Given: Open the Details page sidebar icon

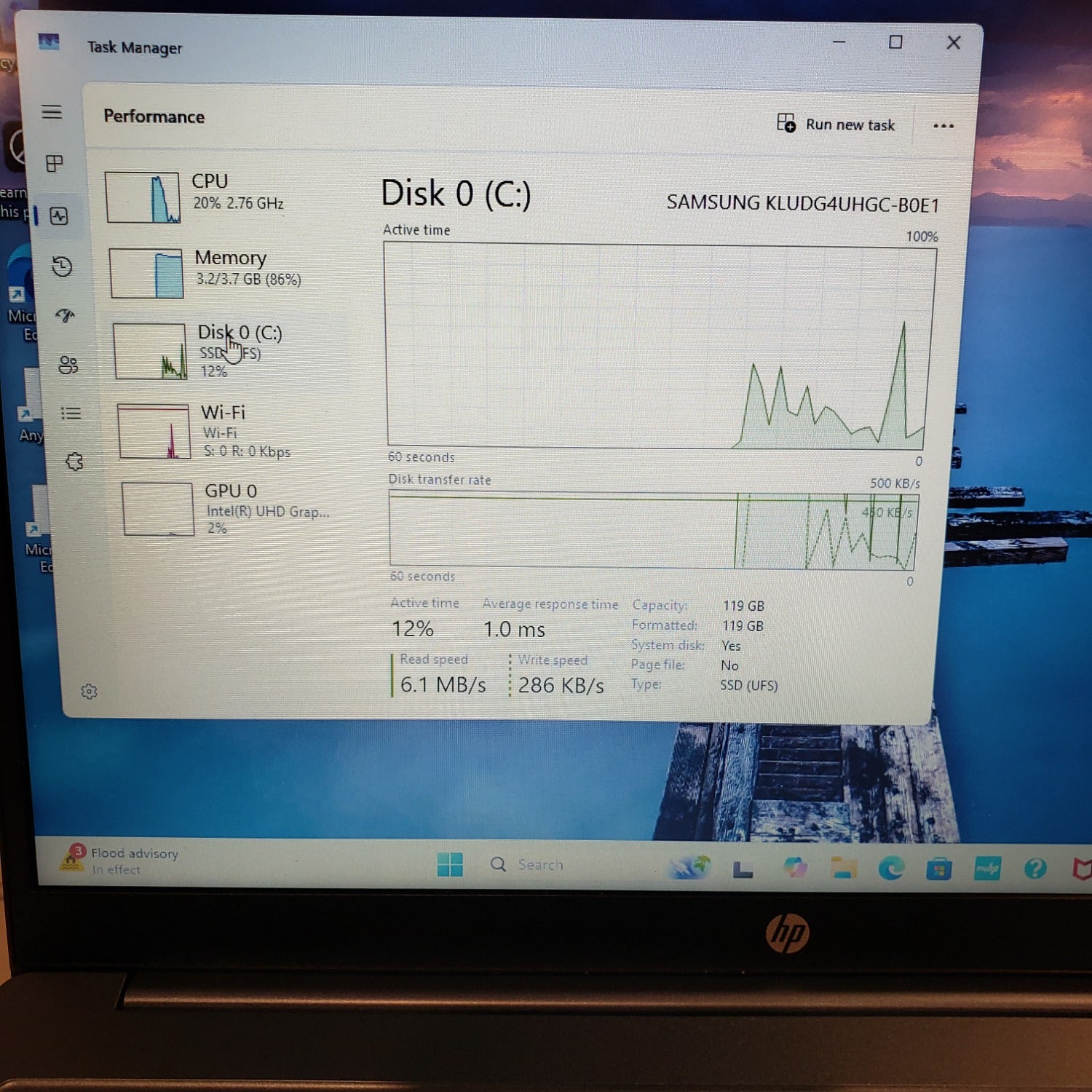Looking at the screenshot, I should [71, 414].
